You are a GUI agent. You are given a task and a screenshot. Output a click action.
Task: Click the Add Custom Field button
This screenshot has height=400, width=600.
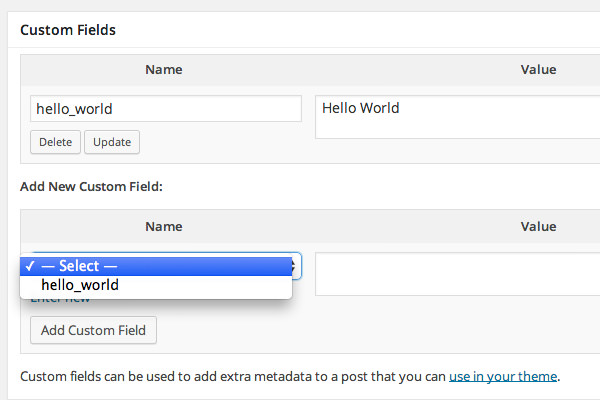pyautogui.click(x=93, y=330)
